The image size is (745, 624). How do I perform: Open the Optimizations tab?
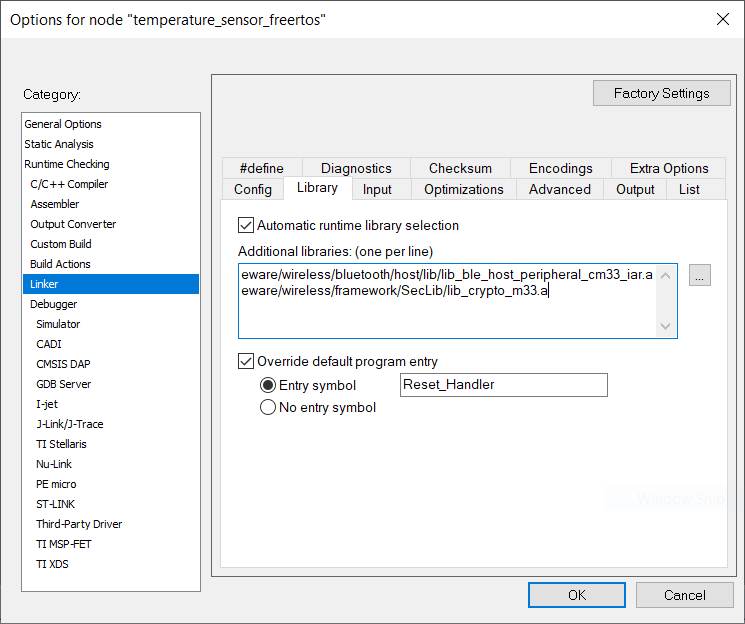point(463,189)
